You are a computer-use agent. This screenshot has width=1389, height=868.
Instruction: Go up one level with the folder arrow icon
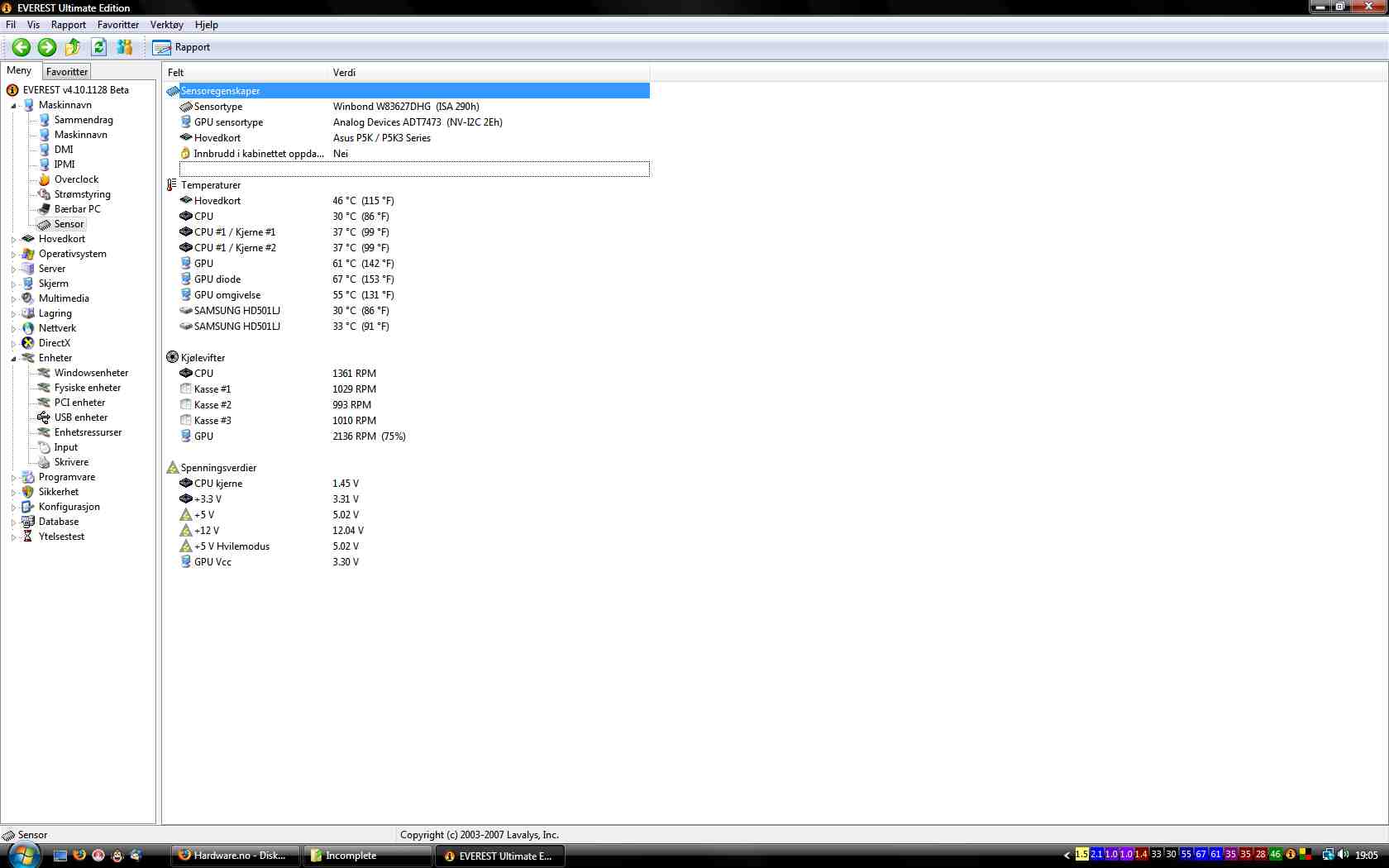(73, 47)
